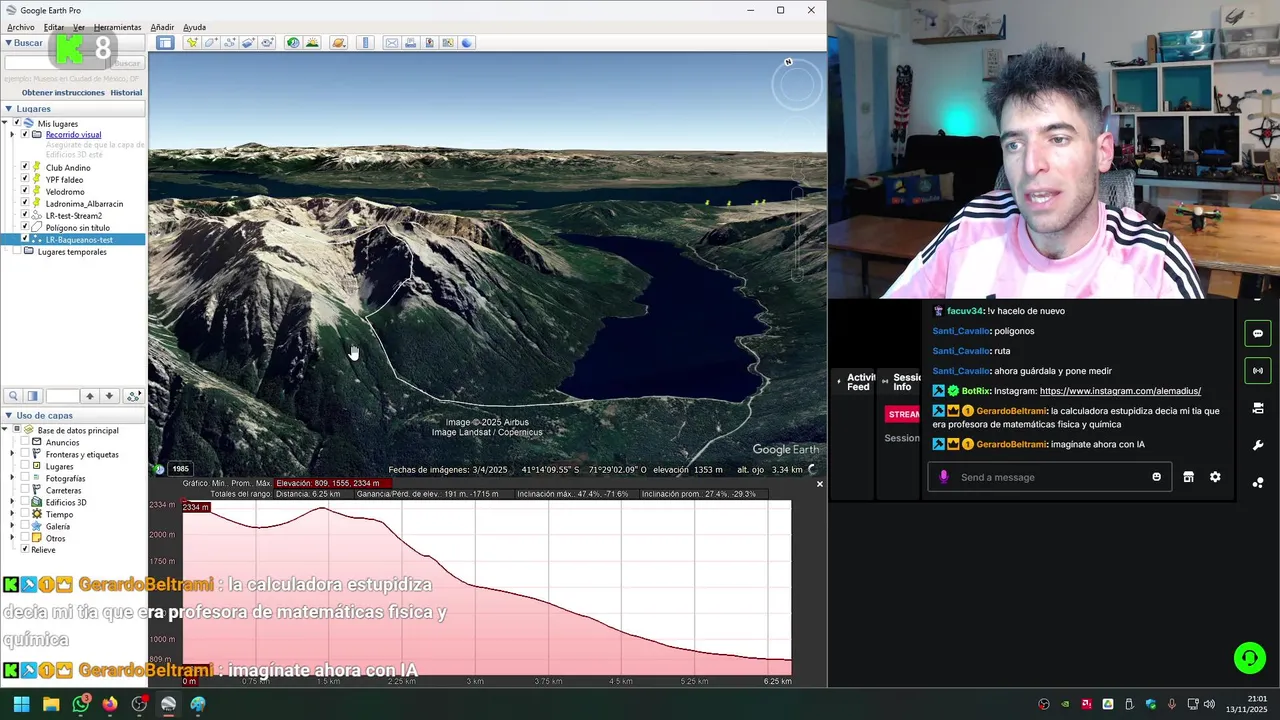Open the Editar menu

pos(54,27)
